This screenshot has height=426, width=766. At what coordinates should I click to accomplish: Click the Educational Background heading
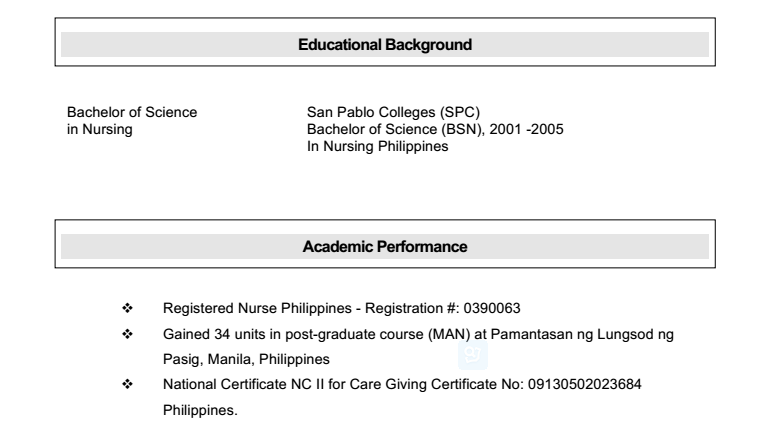(385, 44)
